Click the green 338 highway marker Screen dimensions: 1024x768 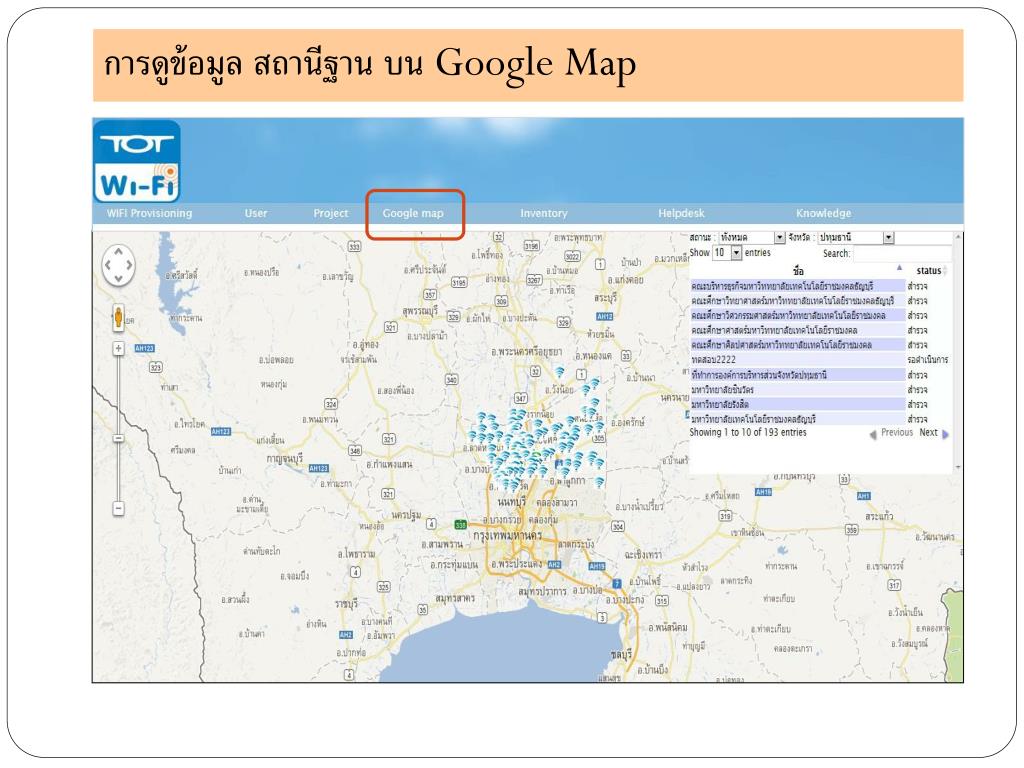coord(460,524)
